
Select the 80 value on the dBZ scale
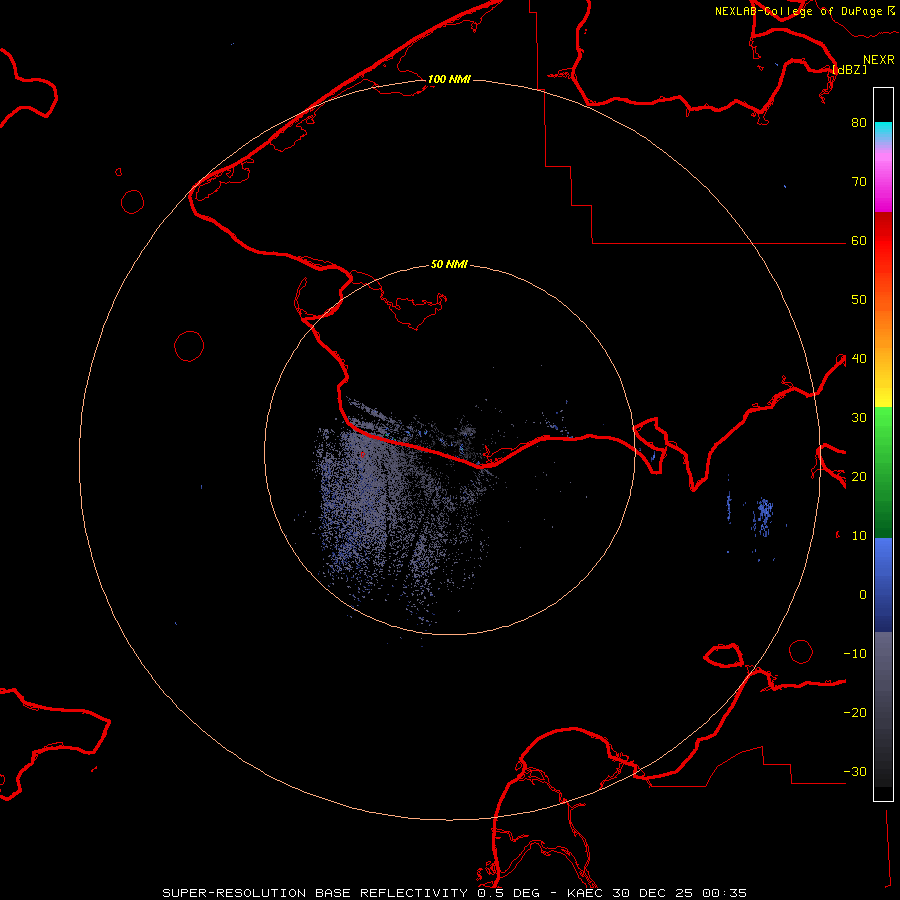click(x=859, y=122)
